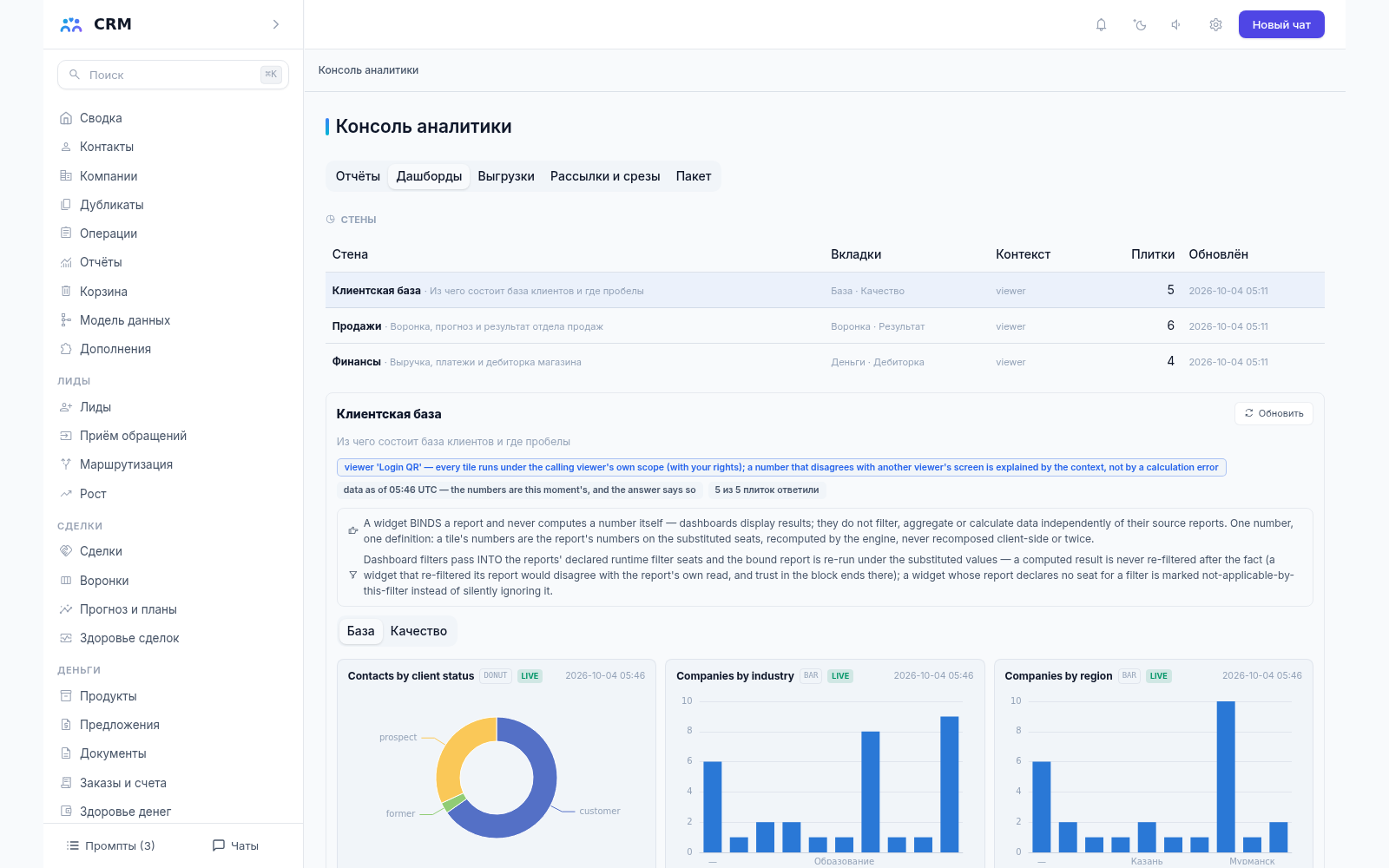Select the Финансы wall row

(825, 362)
